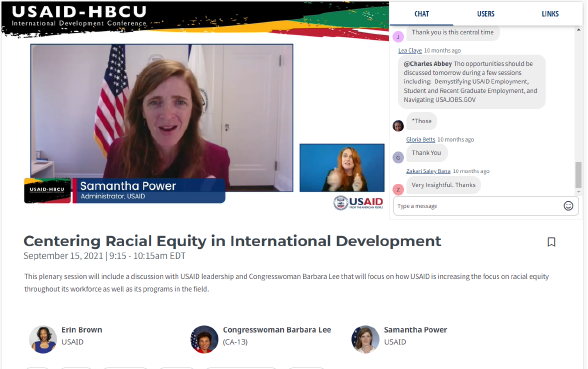Open Zakari Saley Bana's profile link
Screen dimensions: 588x369
[428, 171]
